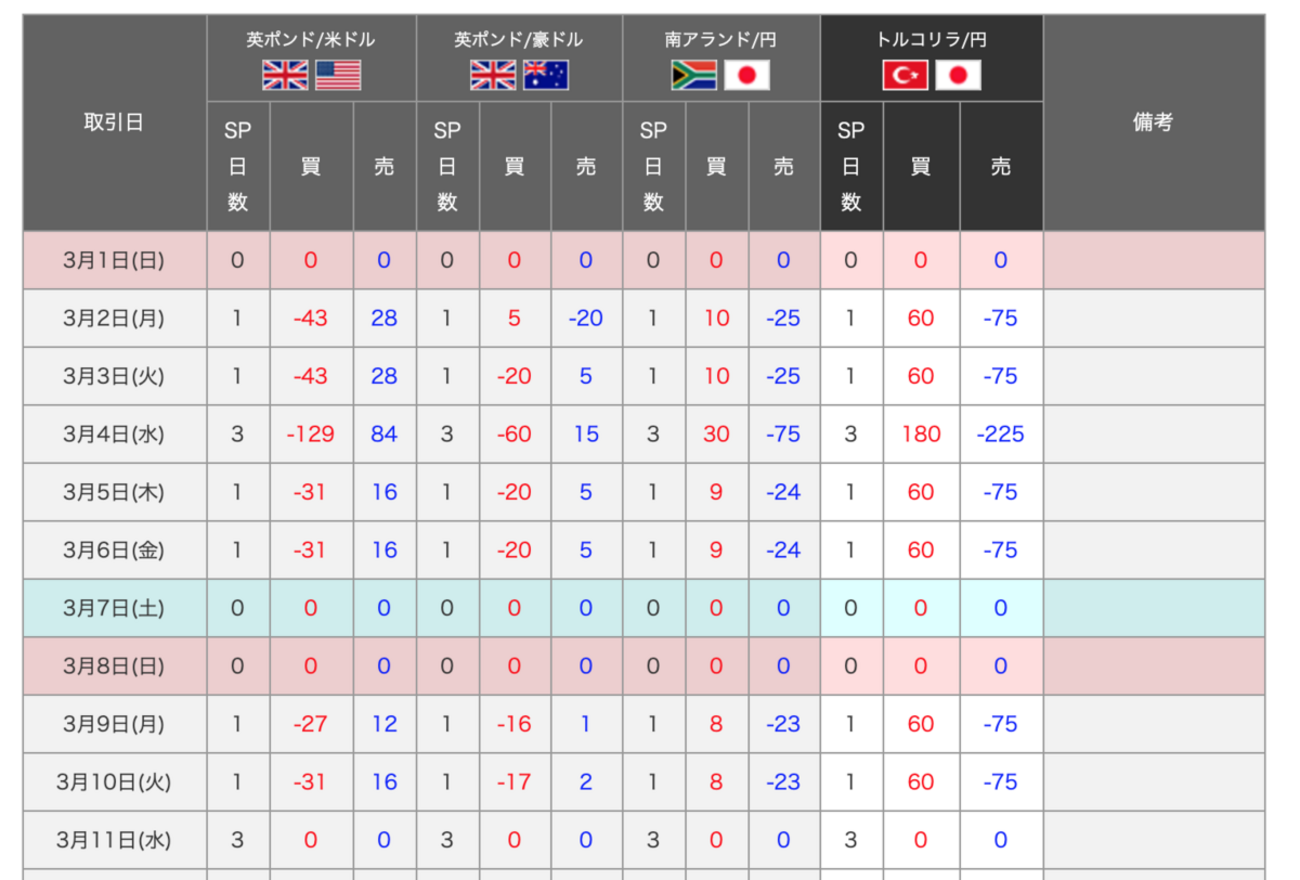Screen dimensions: 1300x880
Task: Click the United States flag icon
Action: [338, 76]
